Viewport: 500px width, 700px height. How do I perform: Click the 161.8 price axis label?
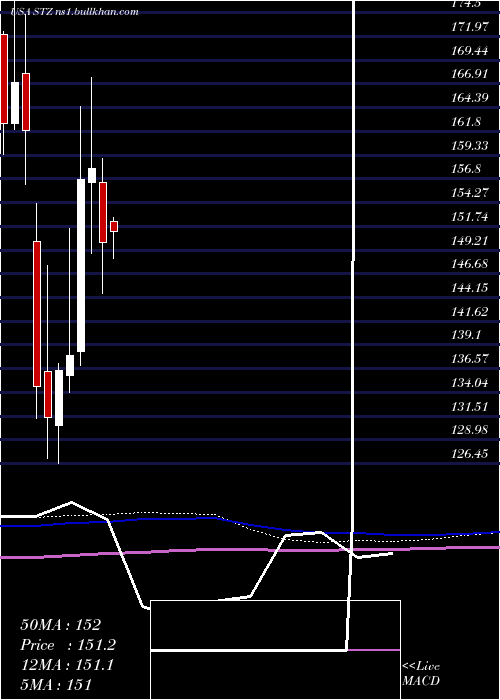pyautogui.click(x=466, y=121)
